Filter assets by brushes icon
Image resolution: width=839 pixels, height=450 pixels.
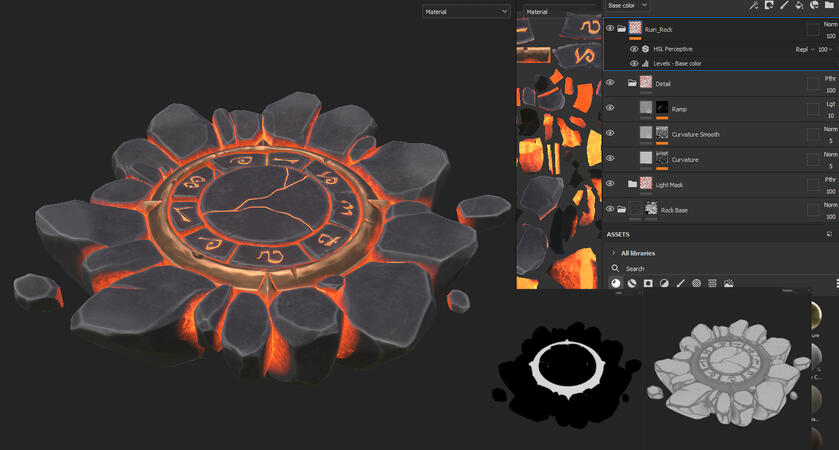[x=680, y=284]
